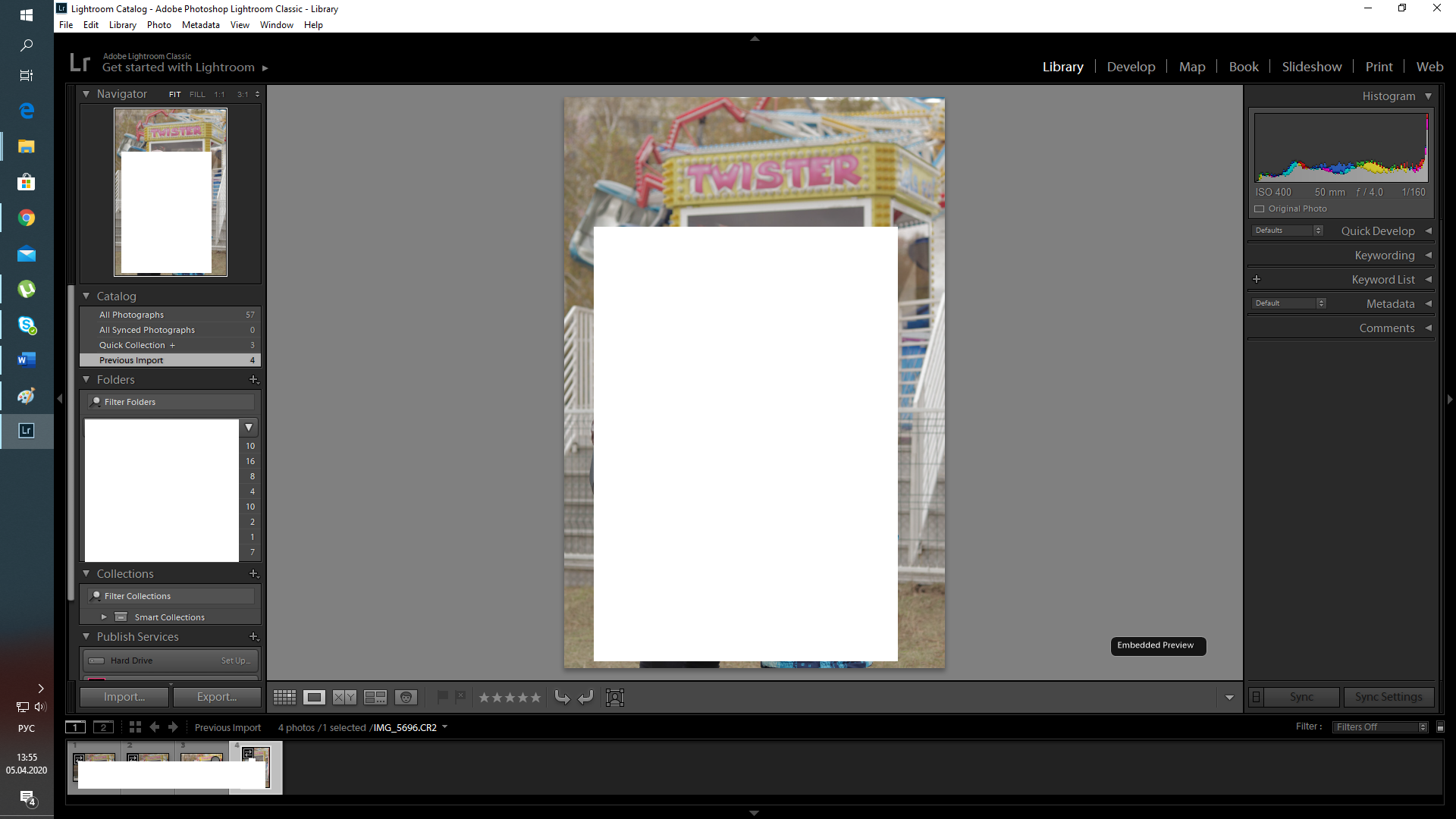The width and height of the screenshot is (1456, 819).
Task: Switch to the Map module
Action: tap(1192, 67)
